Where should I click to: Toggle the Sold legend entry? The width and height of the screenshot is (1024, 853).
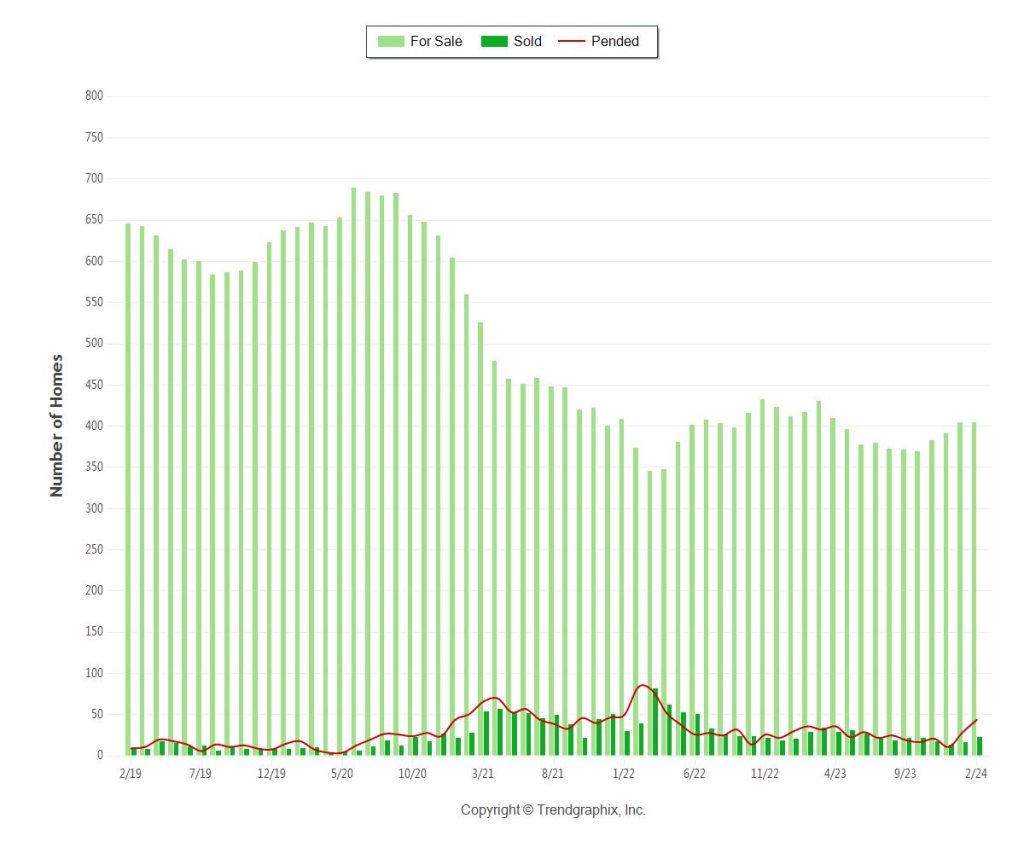511,41
